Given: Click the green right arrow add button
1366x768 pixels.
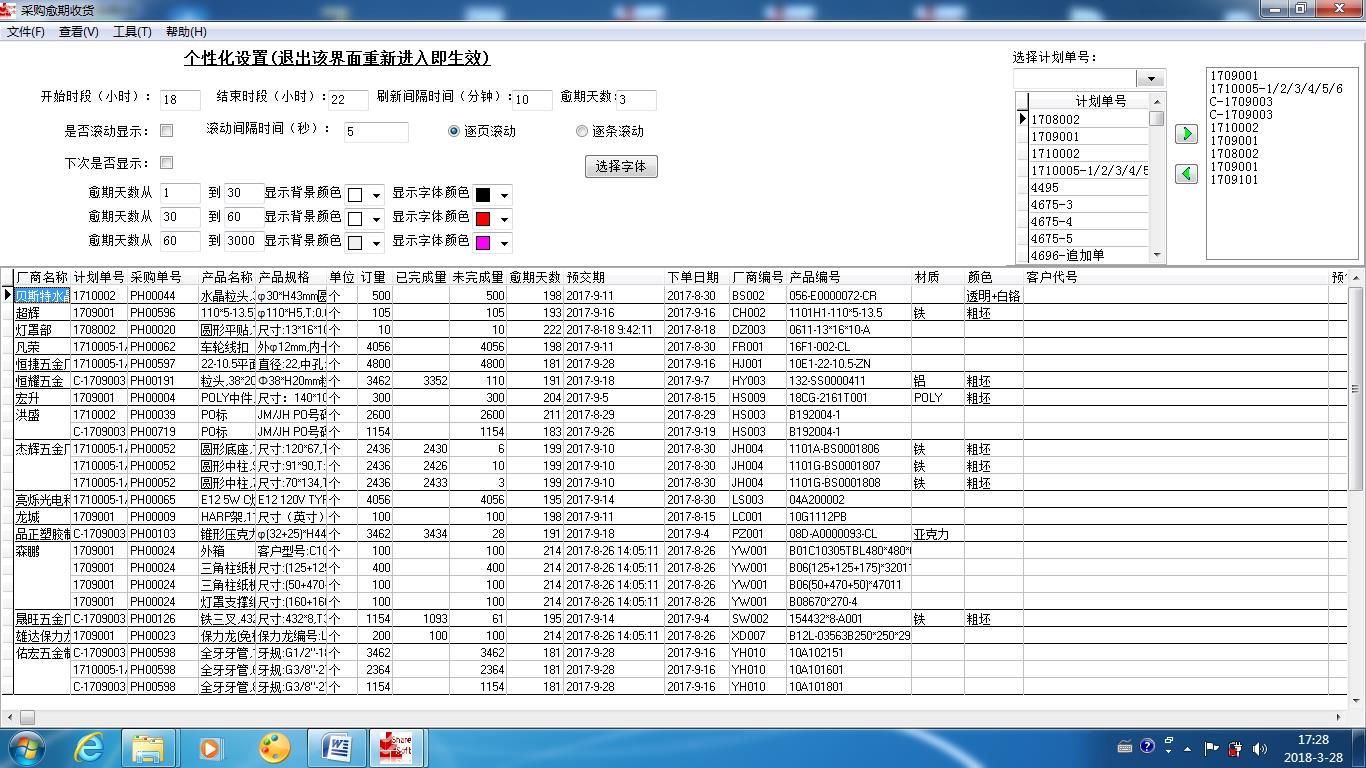Looking at the screenshot, I should 1186,134.
